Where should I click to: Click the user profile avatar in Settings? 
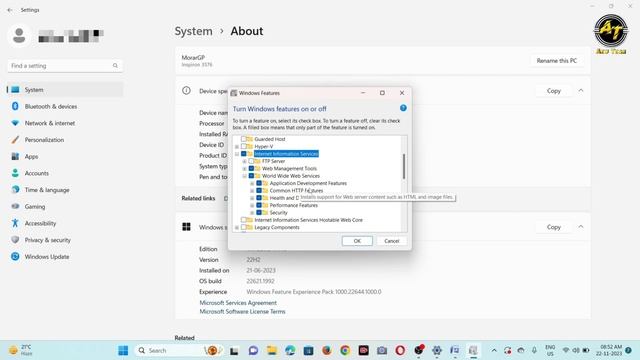point(19,36)
